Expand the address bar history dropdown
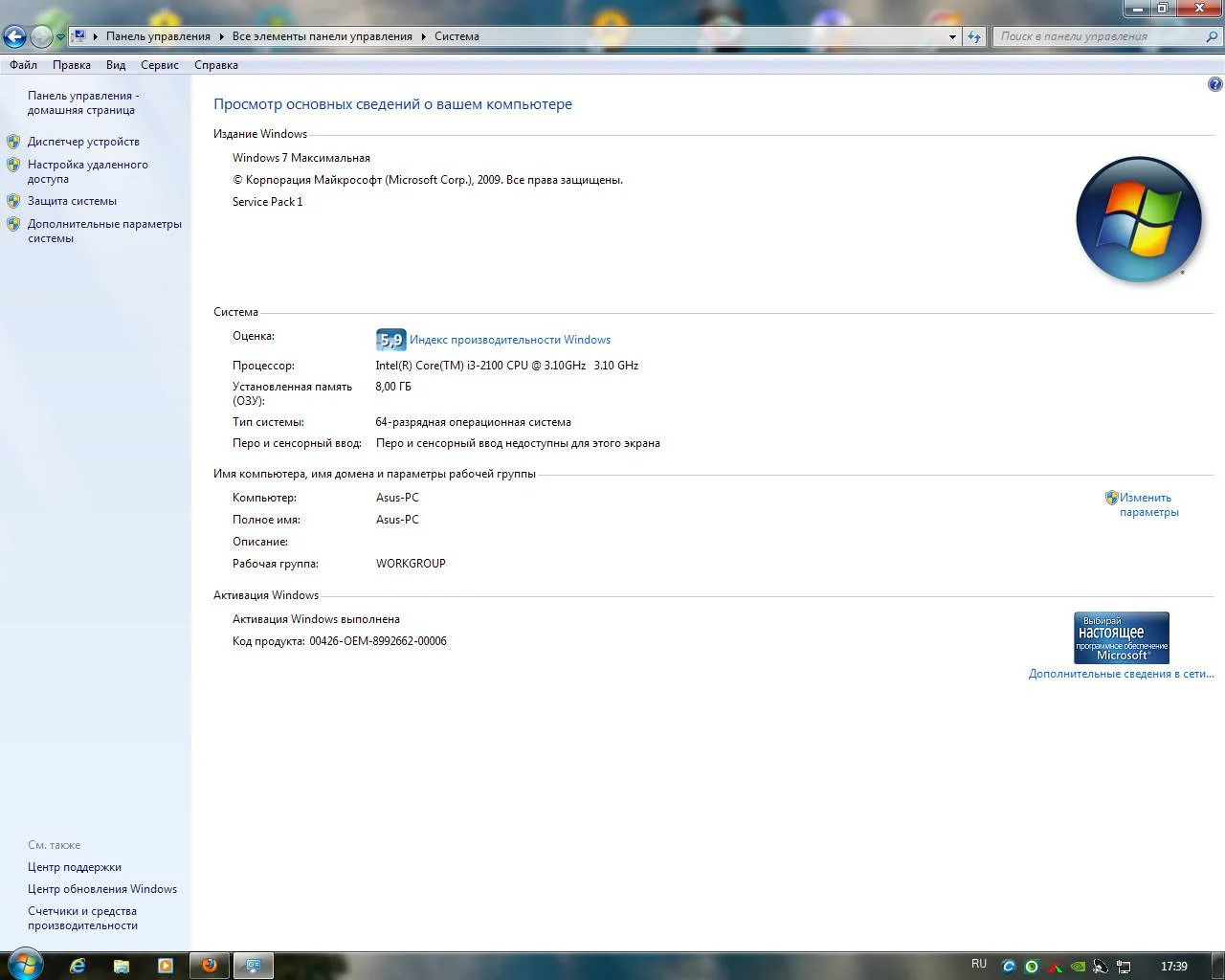The height and width of the screenshot is (980, 1225). (952, 36)
